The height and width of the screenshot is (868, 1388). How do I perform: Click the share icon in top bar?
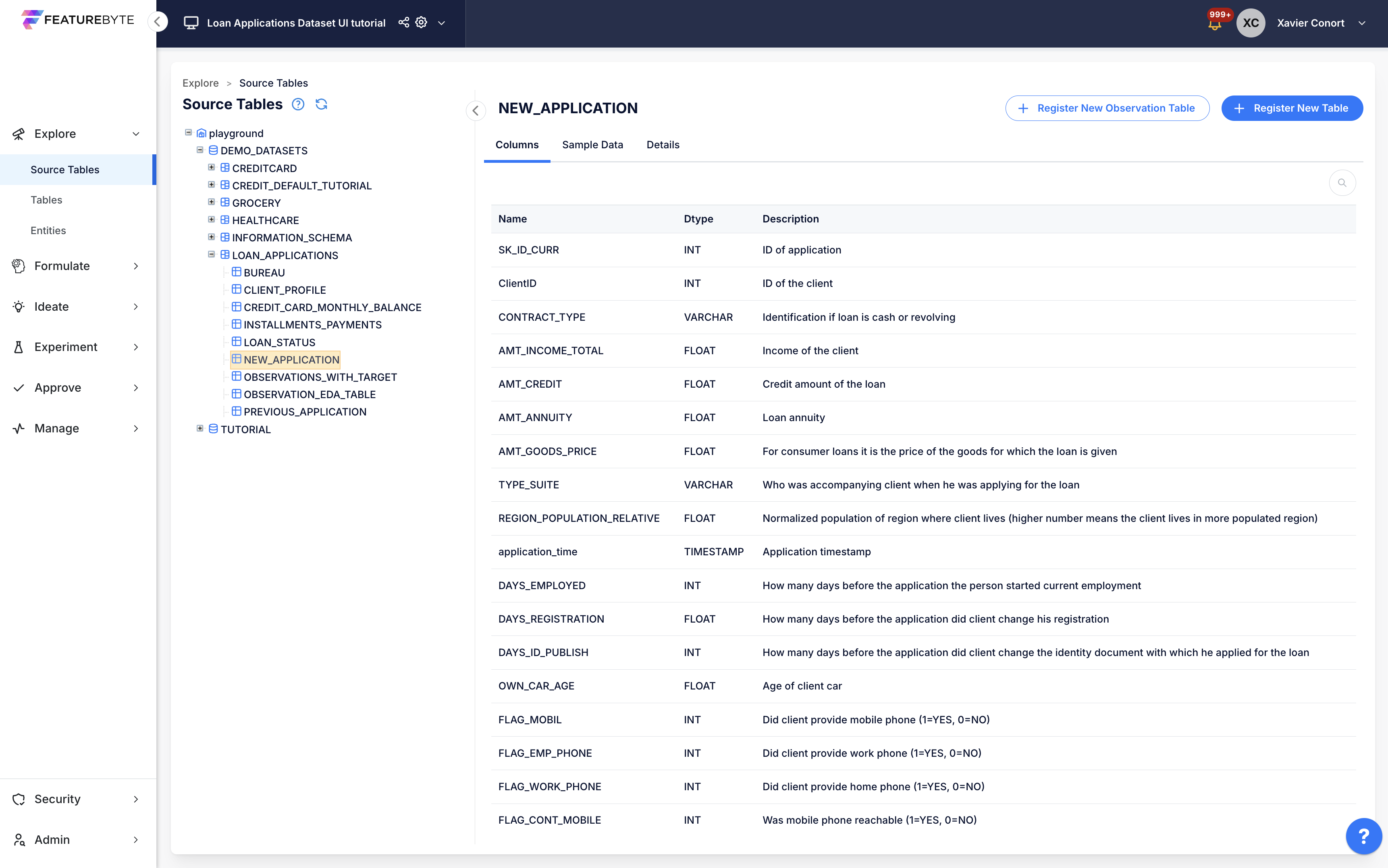[403, 23]
